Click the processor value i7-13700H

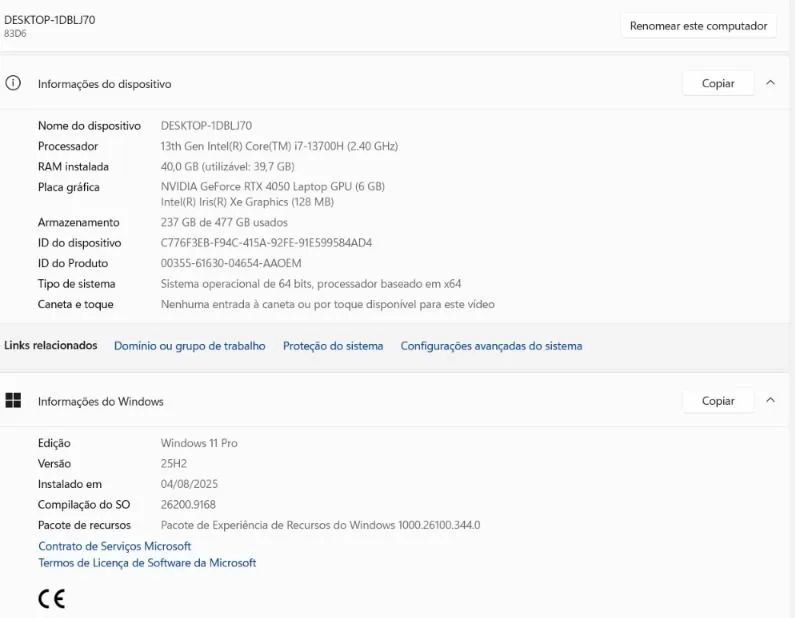point(279,146)
